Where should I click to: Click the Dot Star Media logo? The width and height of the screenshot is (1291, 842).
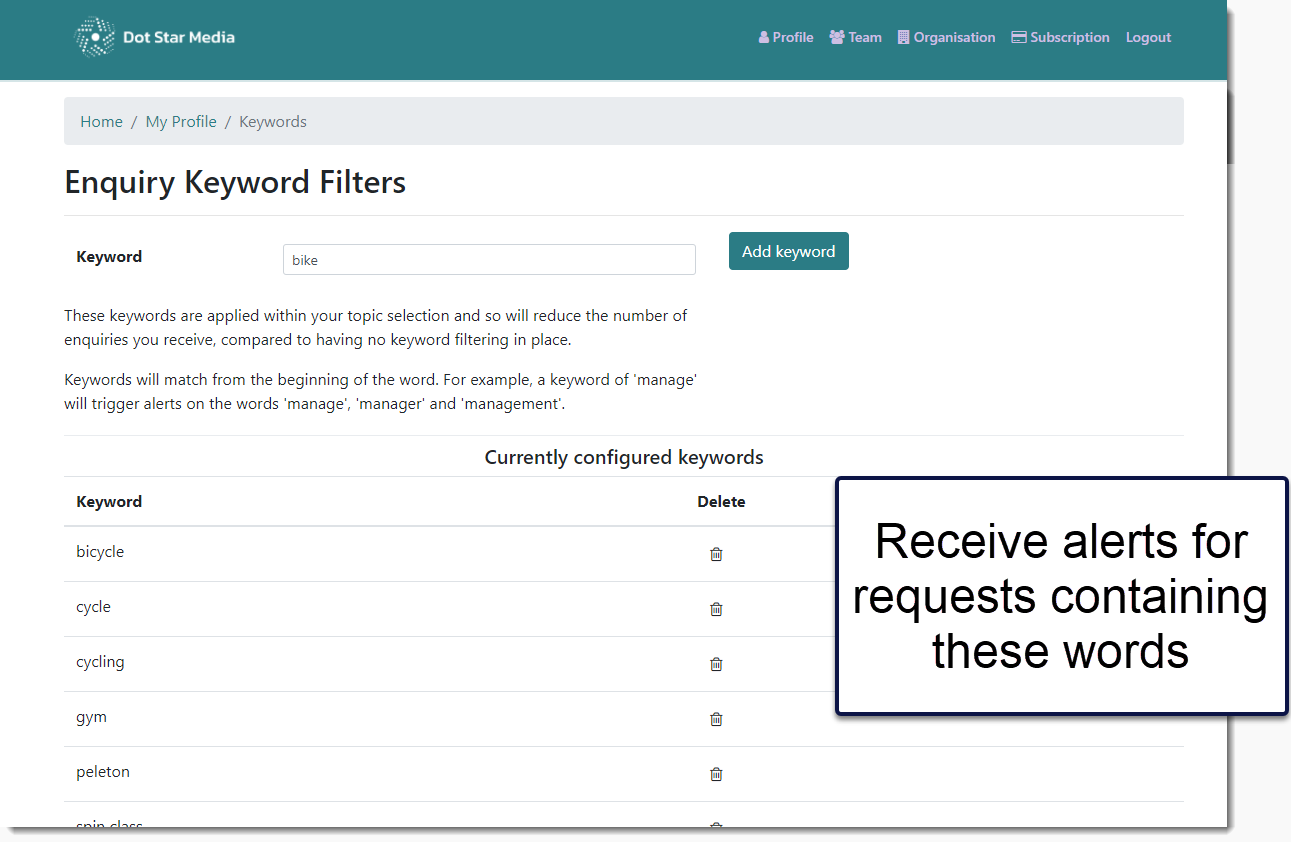(155, 36)
